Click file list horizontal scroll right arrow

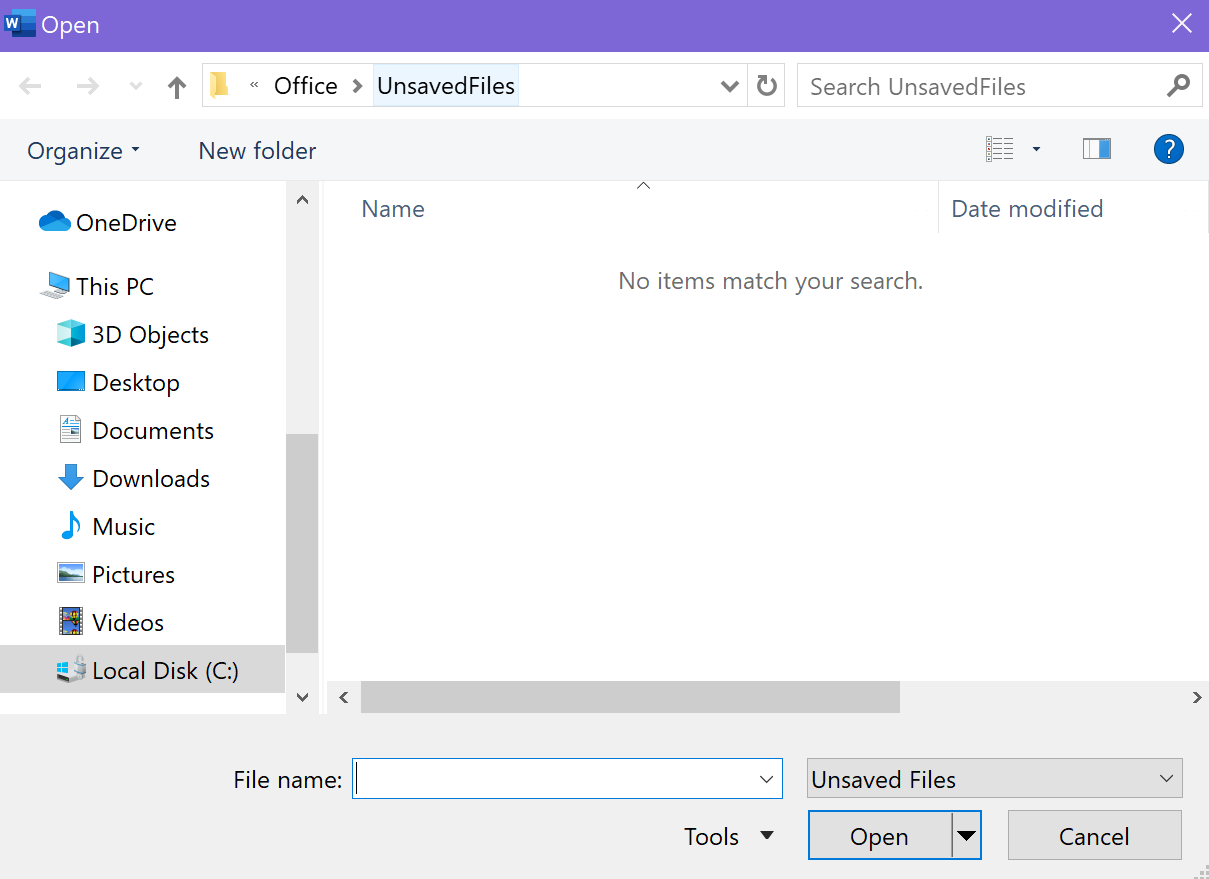[x=1196, y=698]
